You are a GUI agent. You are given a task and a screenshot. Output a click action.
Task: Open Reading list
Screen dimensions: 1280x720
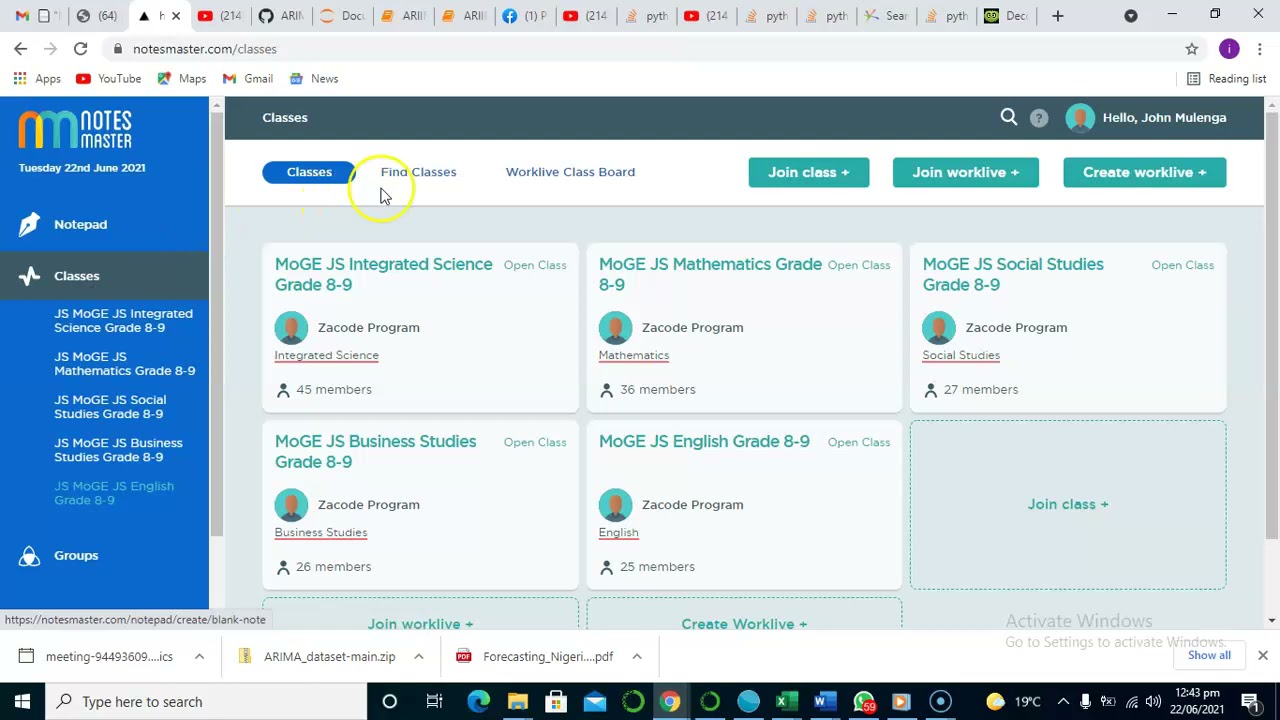pyautogui.click(x=1226, y=78)
